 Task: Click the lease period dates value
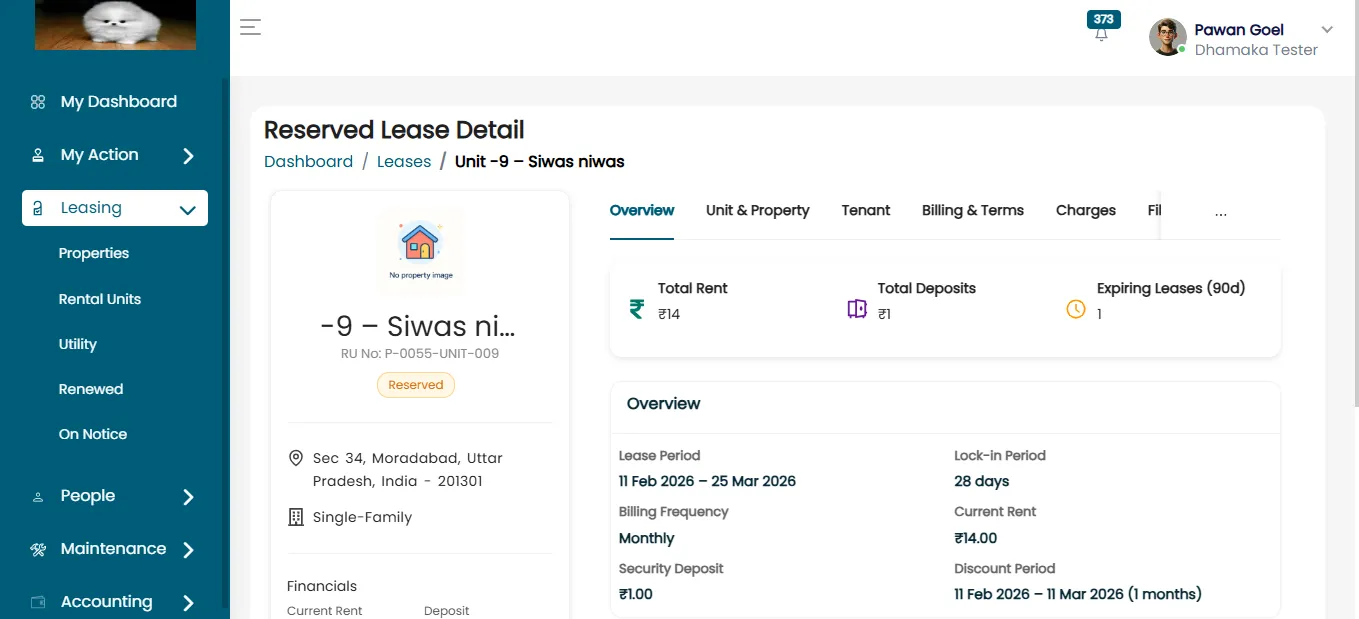click(707, 481)
